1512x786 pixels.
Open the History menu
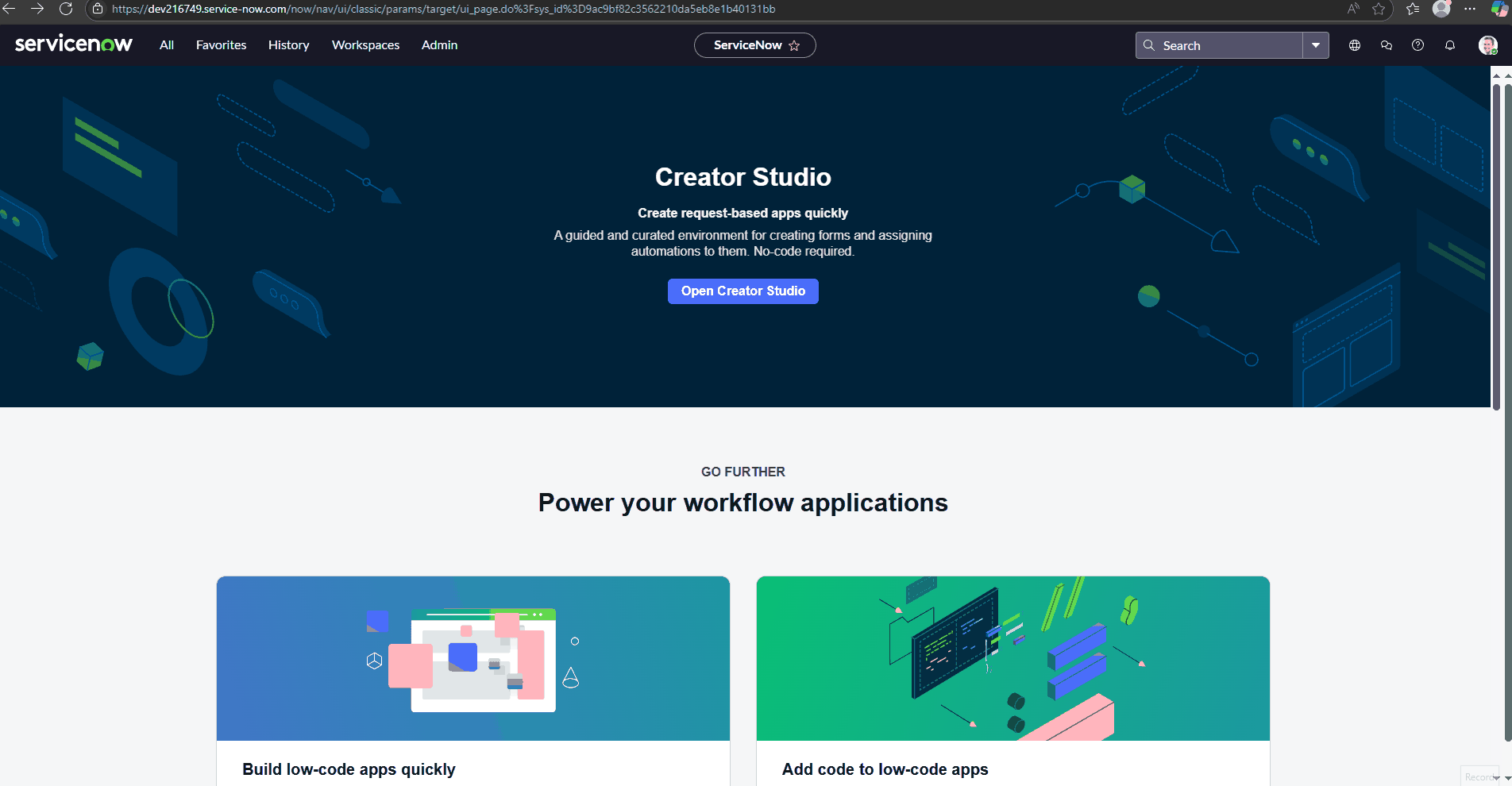click(288, 45)
